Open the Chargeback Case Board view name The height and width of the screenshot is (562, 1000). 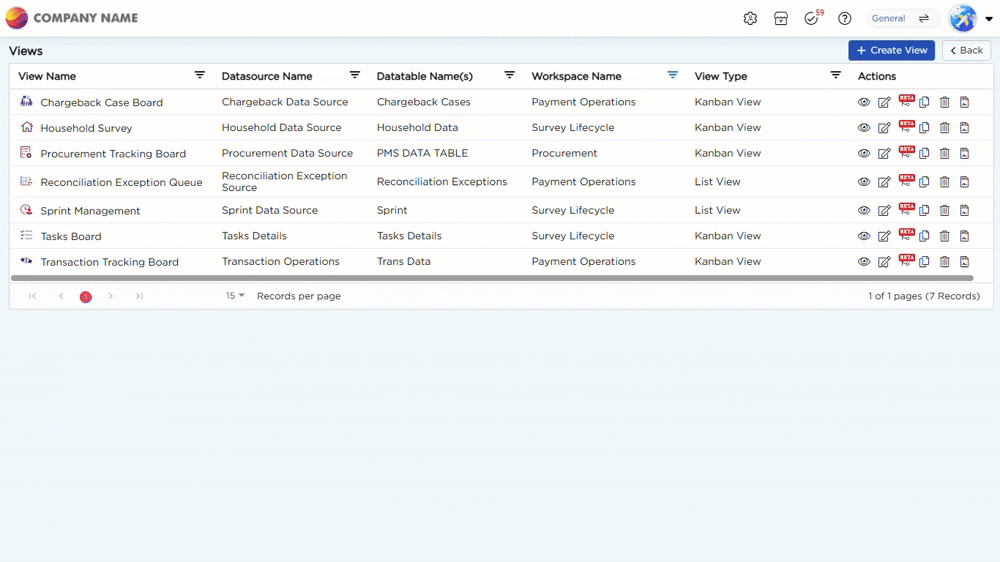tap(101, 102)
